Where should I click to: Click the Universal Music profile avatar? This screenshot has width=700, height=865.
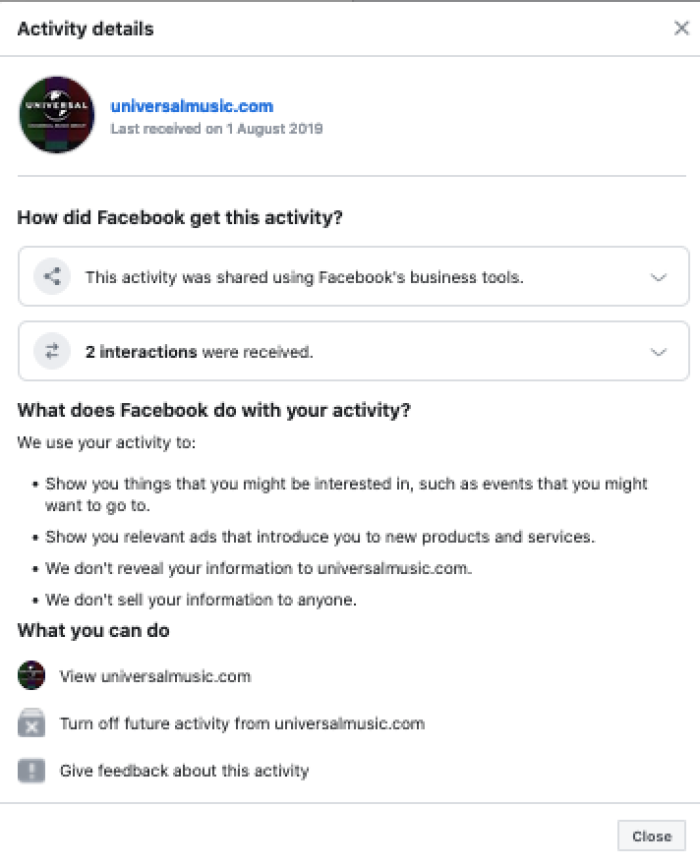pos(57,114)
